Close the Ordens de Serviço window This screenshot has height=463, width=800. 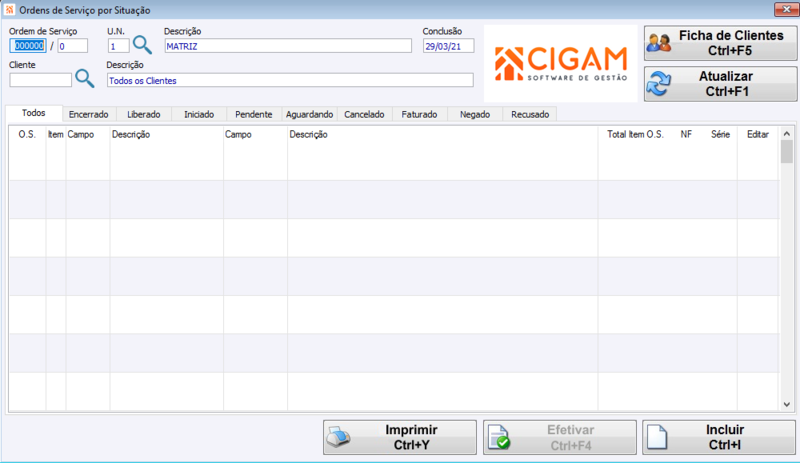coord(786,9)
